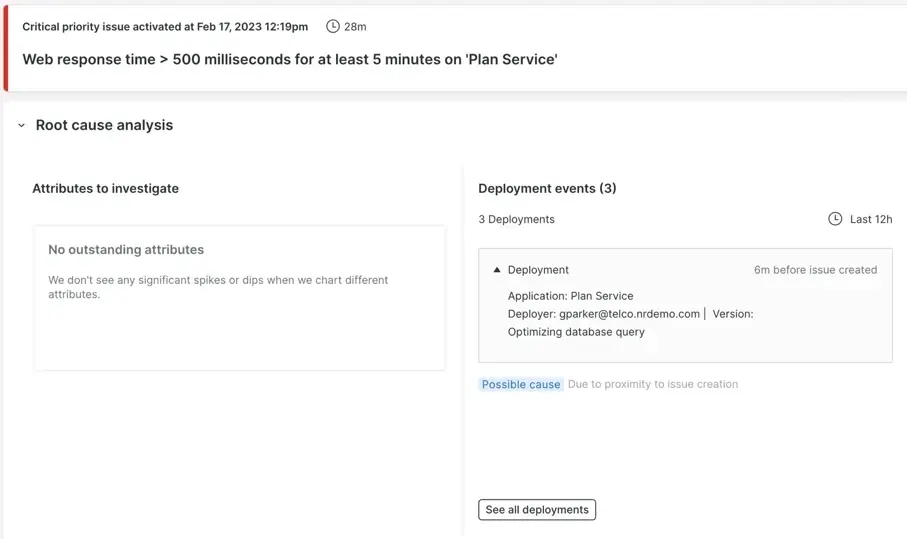
Task: Click the Critical priority issue activated timestamp
Action: click(165, 27)
